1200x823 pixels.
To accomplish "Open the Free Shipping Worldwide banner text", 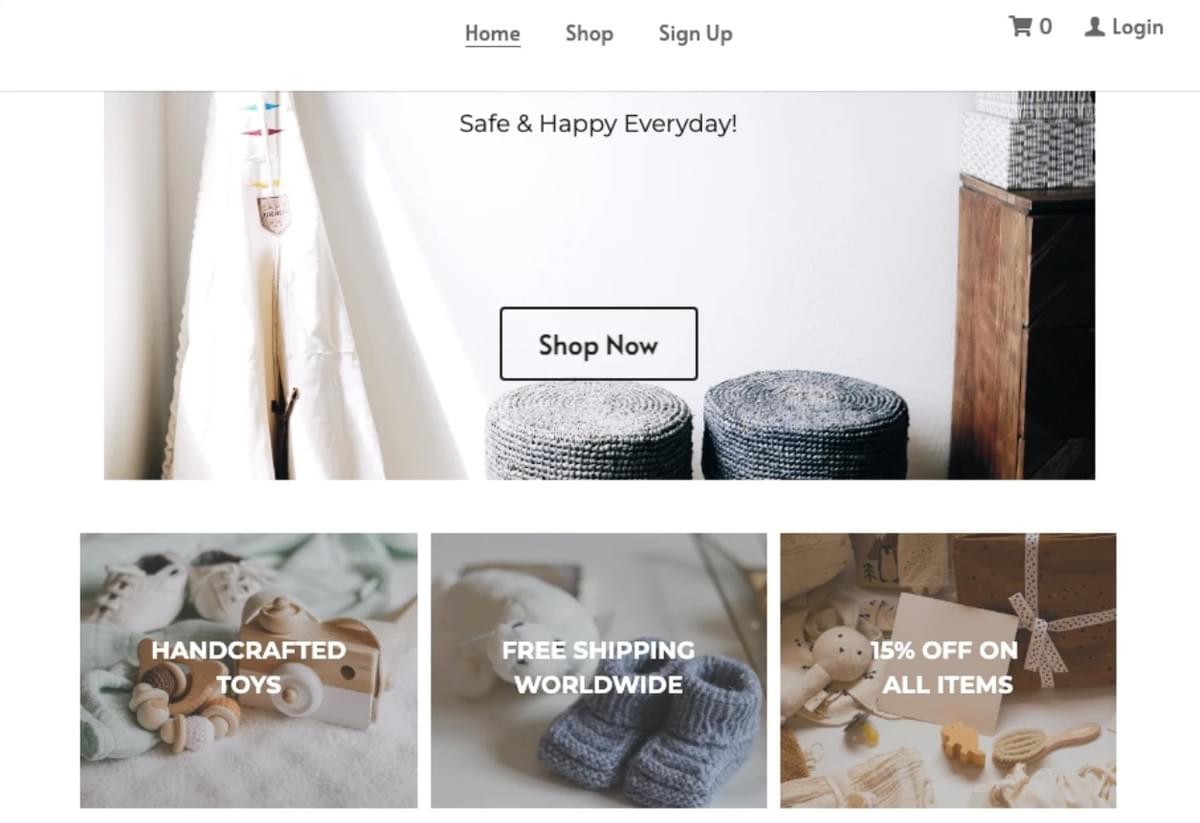I will 598,667.
